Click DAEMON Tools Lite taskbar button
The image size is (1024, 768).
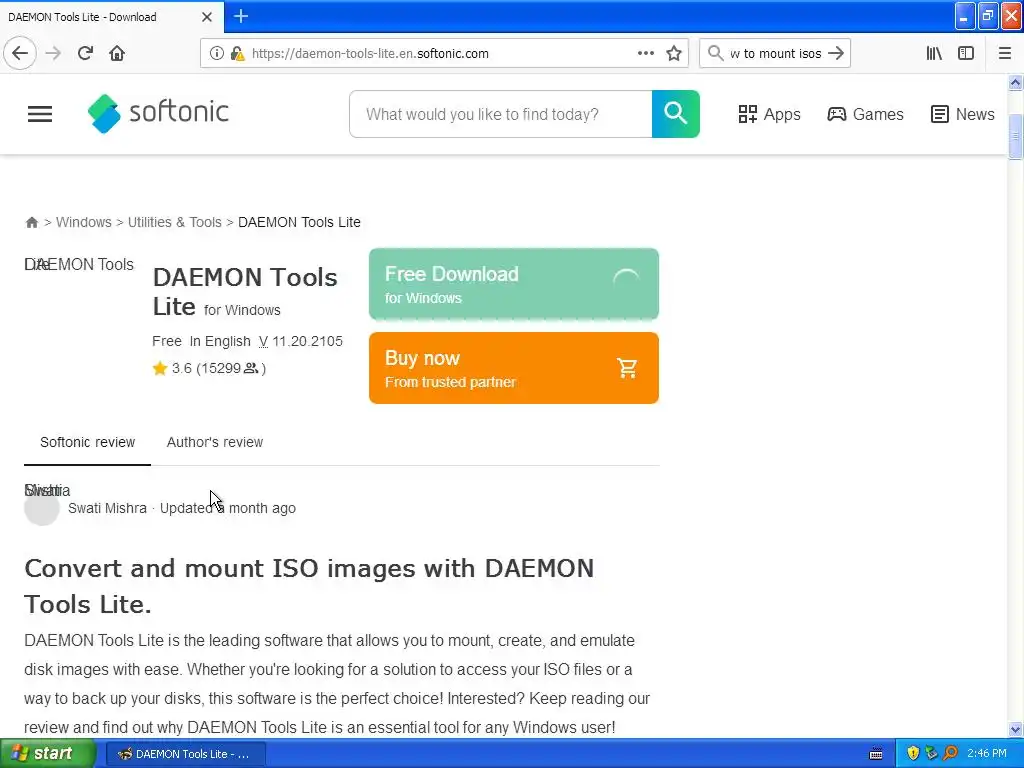tap(185, 754)
